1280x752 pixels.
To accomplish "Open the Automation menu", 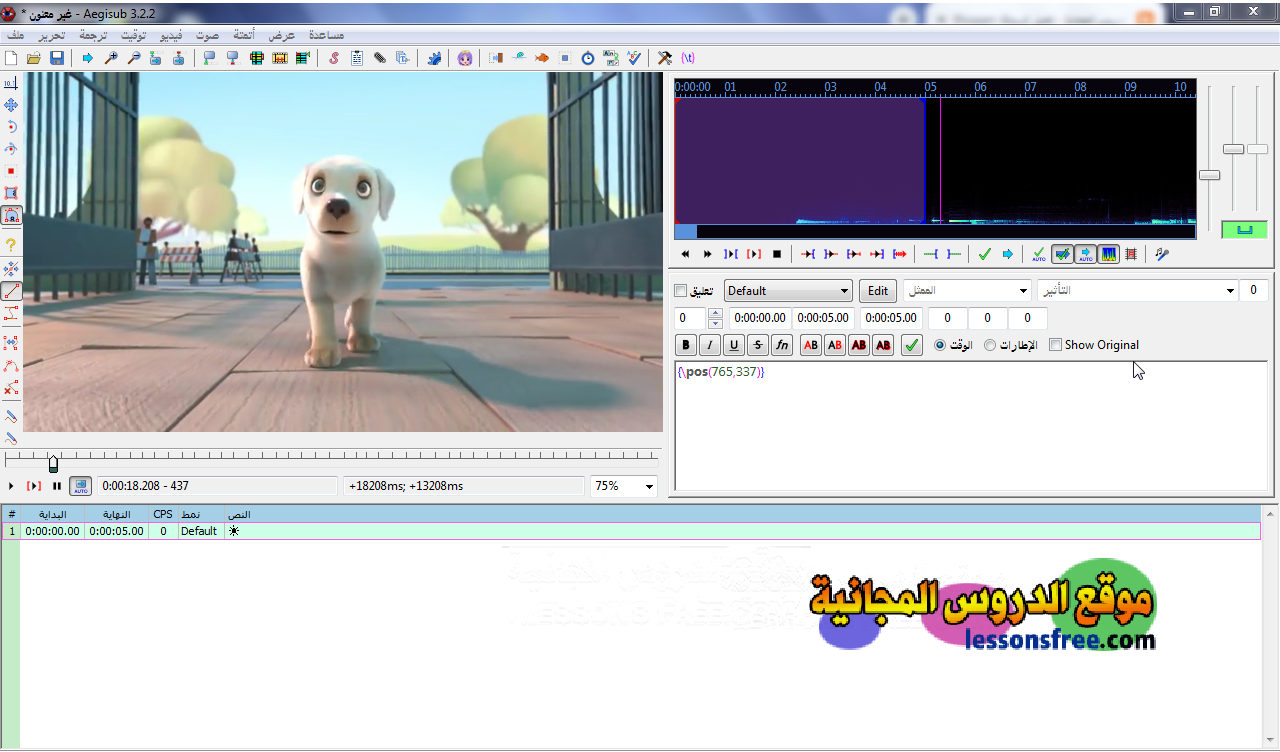I will point(244,34).
